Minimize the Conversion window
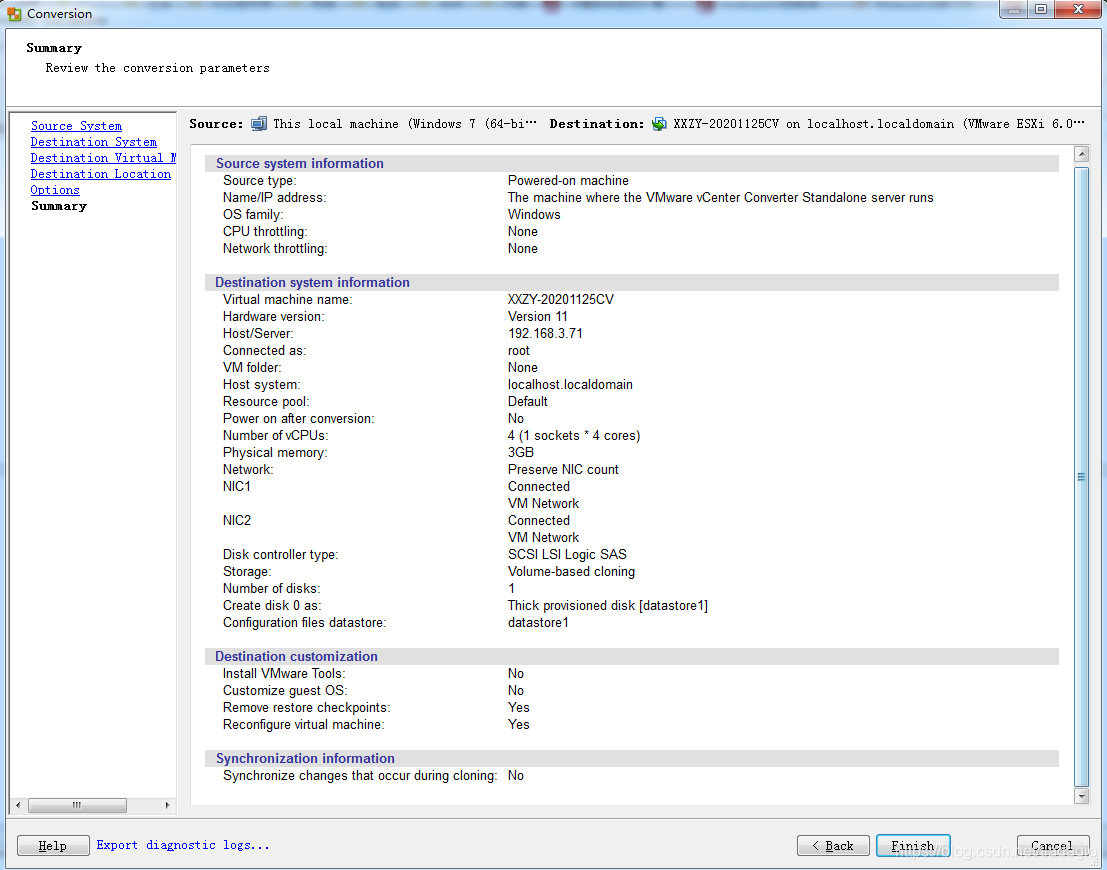This screenshot has width=1107, height=870. point(1014,9)
